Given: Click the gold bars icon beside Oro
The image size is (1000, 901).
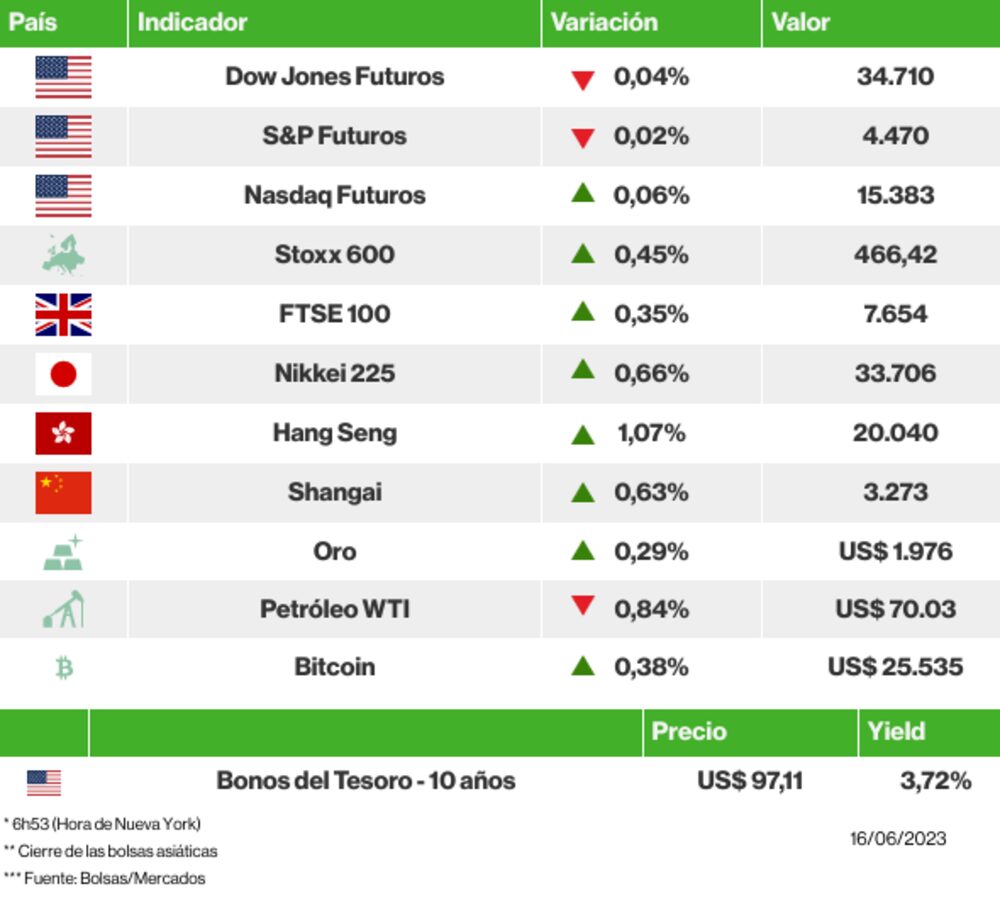Looking at the screenshot, I should (63, 552).
